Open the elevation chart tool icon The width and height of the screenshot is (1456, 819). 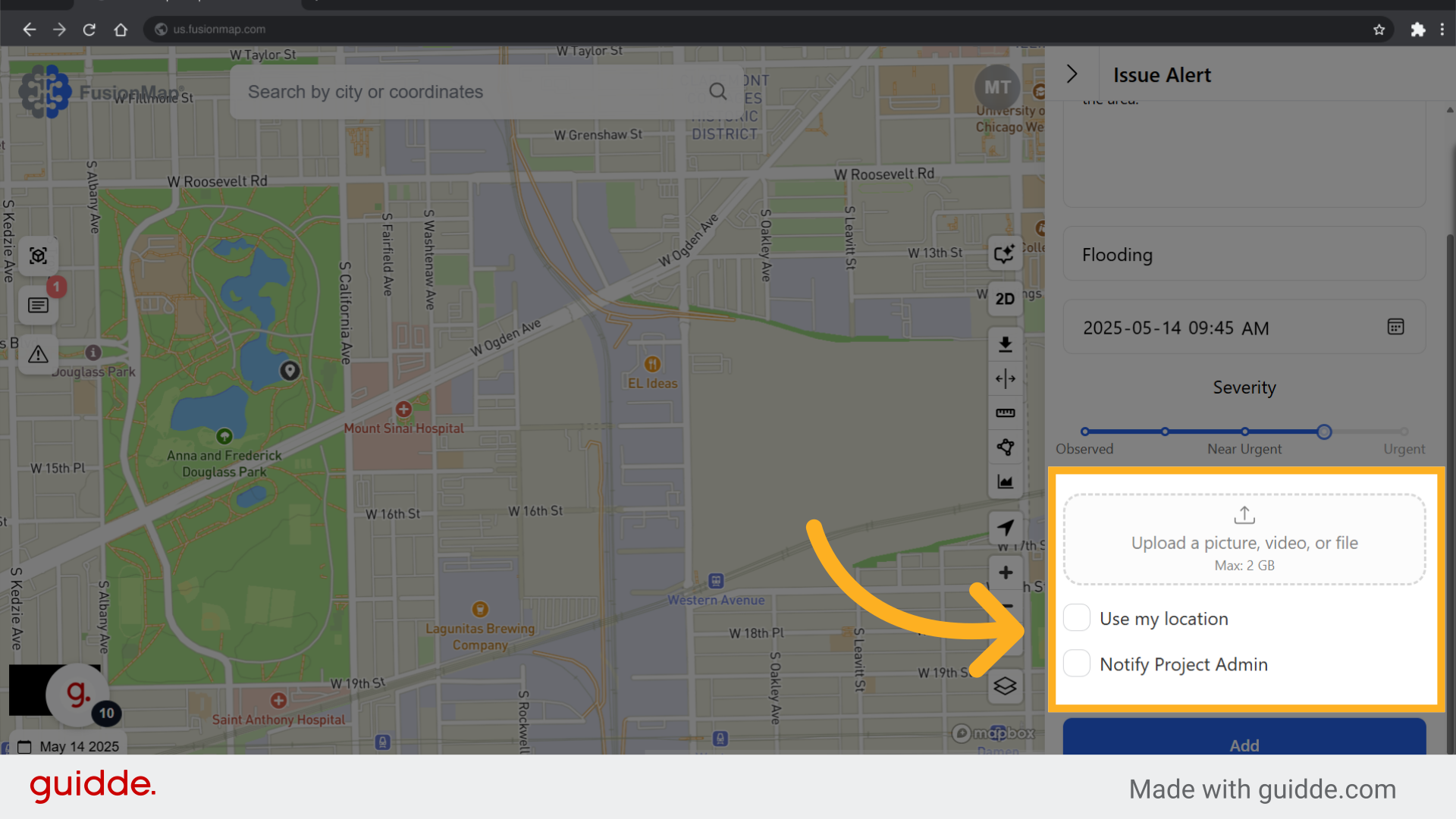1005,482
